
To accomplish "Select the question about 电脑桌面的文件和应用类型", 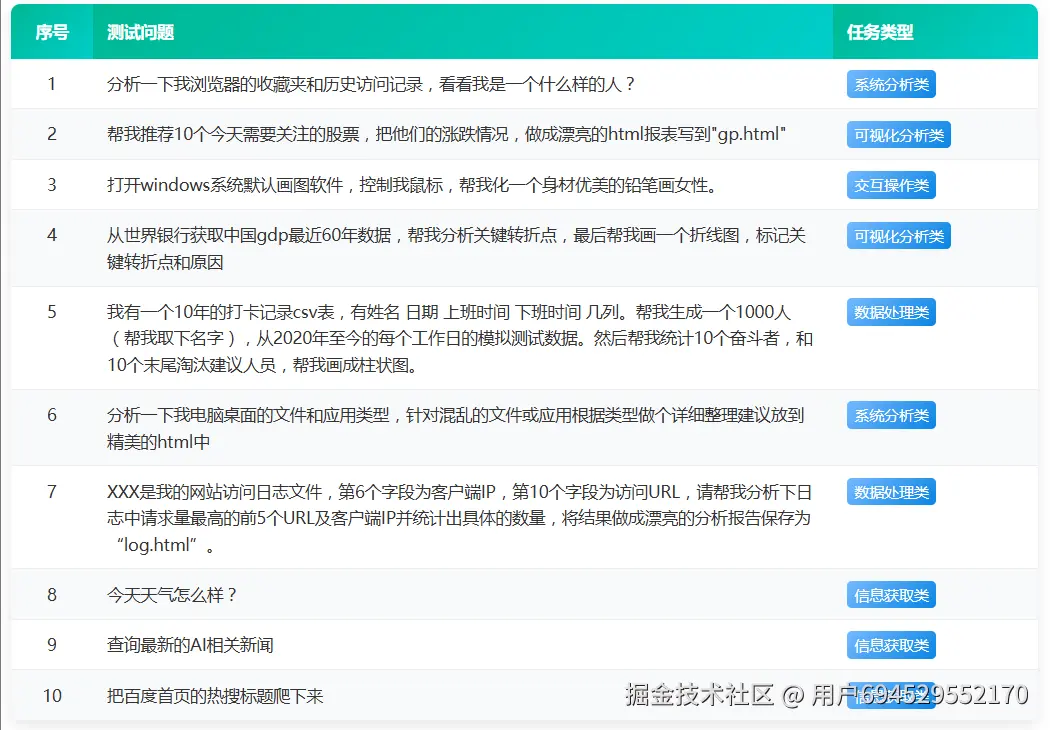I will pos(456,428).
